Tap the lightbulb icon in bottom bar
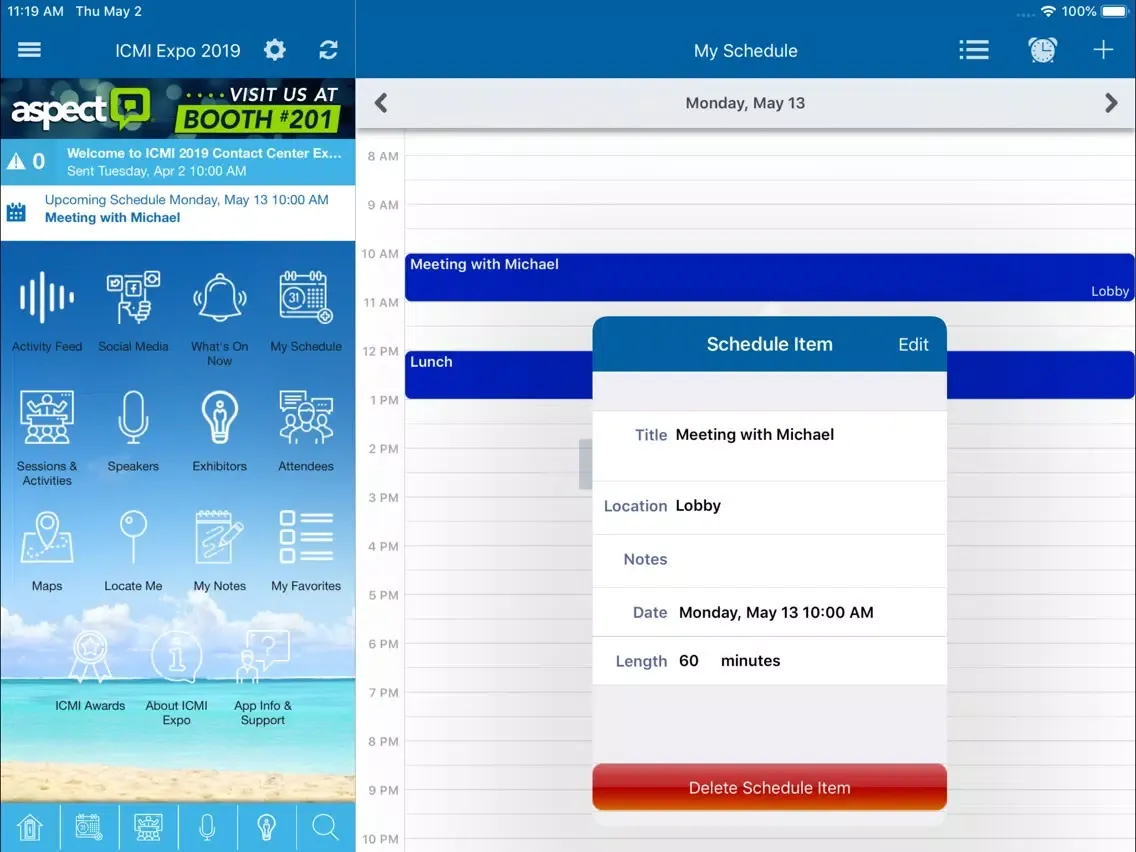The width and height of the screenshot is (1136, 852). coord(267,827)
